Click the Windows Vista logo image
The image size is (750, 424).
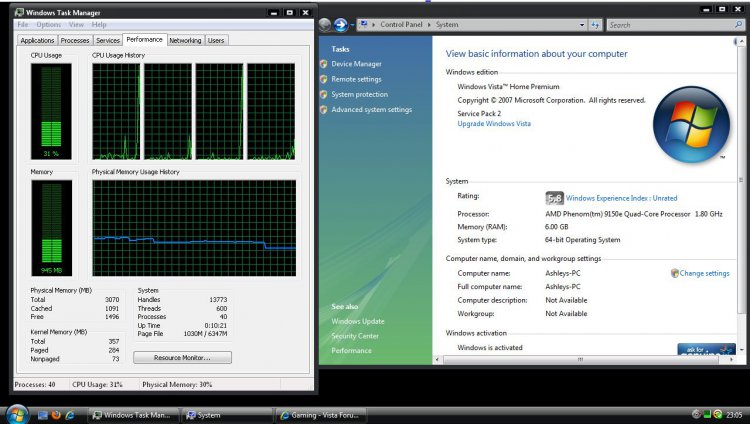point(691,124)
